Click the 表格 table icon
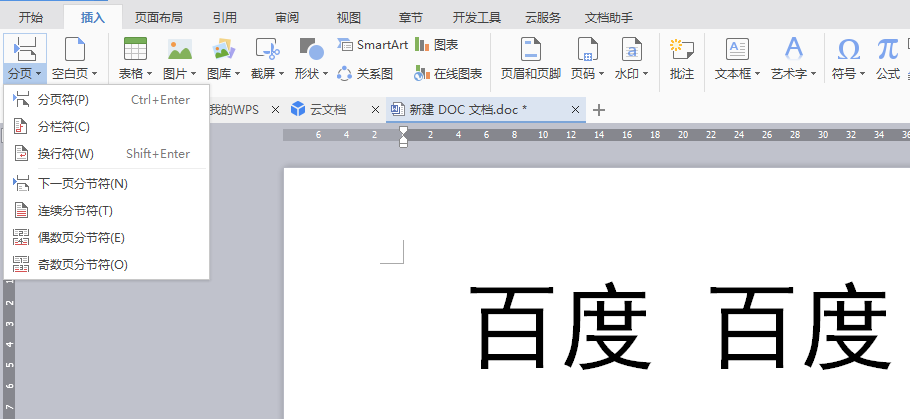Image resolution: width=910 pixels, height=419 pixels. pos(135,49)
